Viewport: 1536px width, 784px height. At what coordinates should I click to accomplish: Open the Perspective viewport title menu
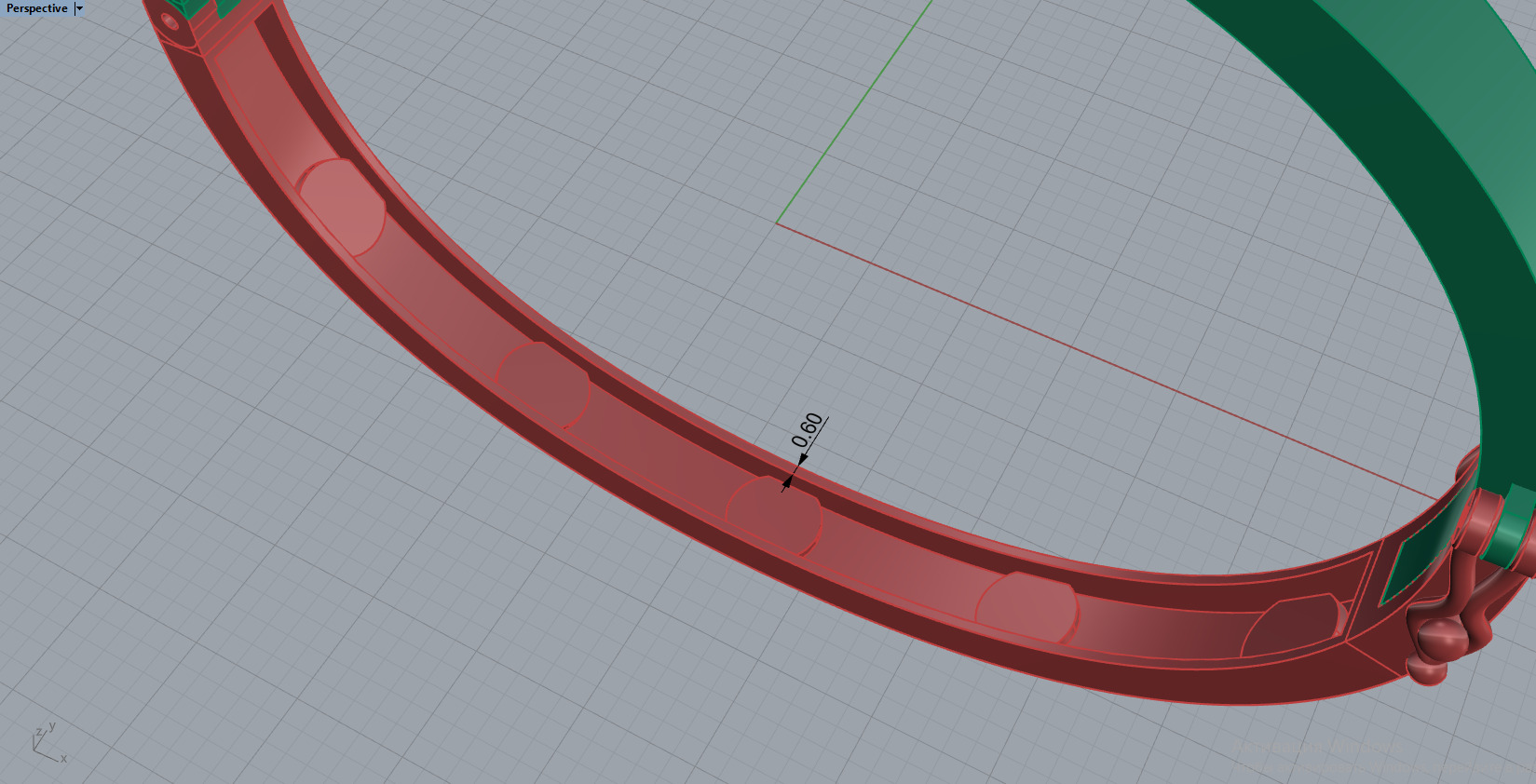[x=37, y=8]
